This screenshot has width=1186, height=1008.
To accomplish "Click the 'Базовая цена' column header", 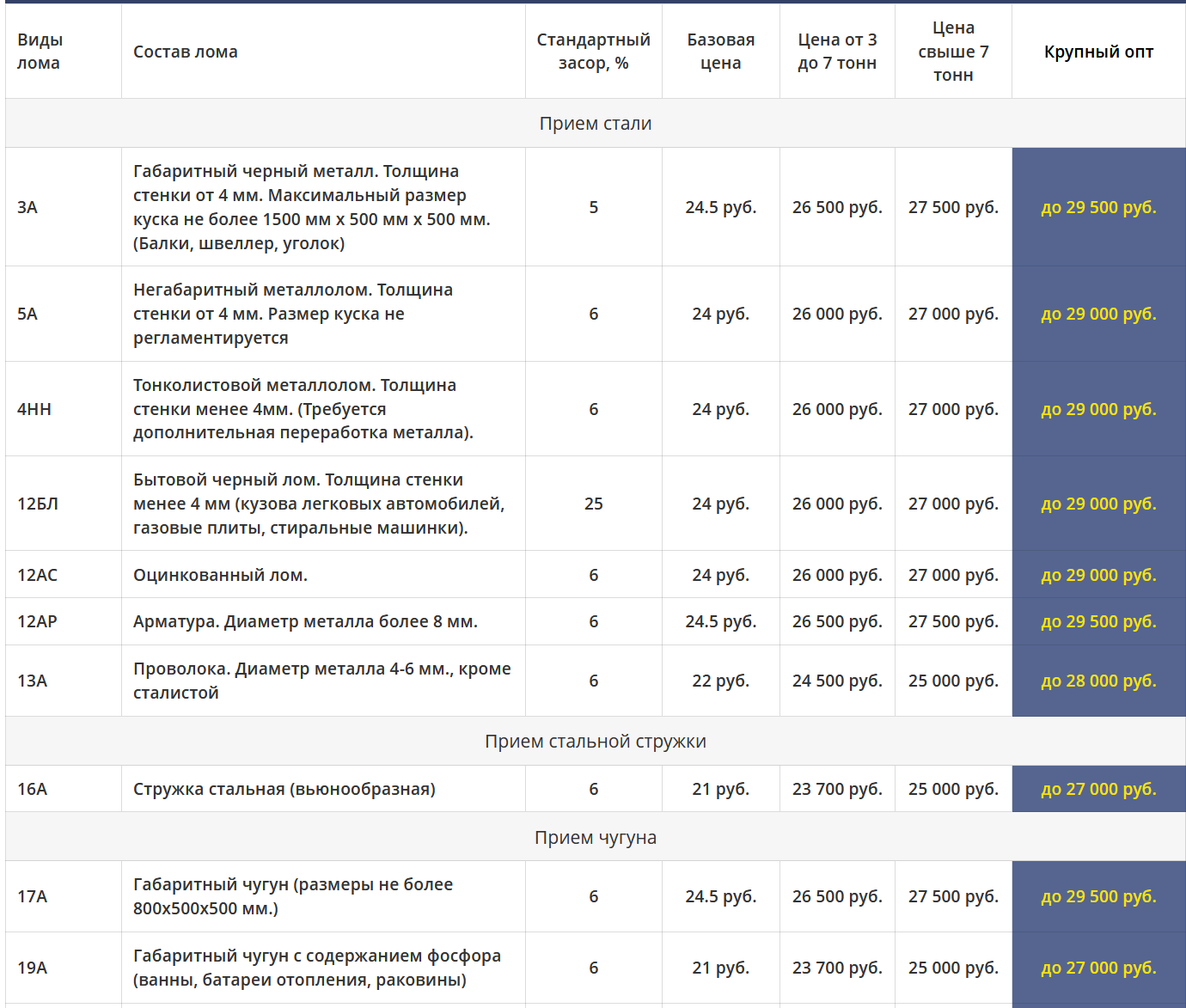I will [x=721, y=52].
